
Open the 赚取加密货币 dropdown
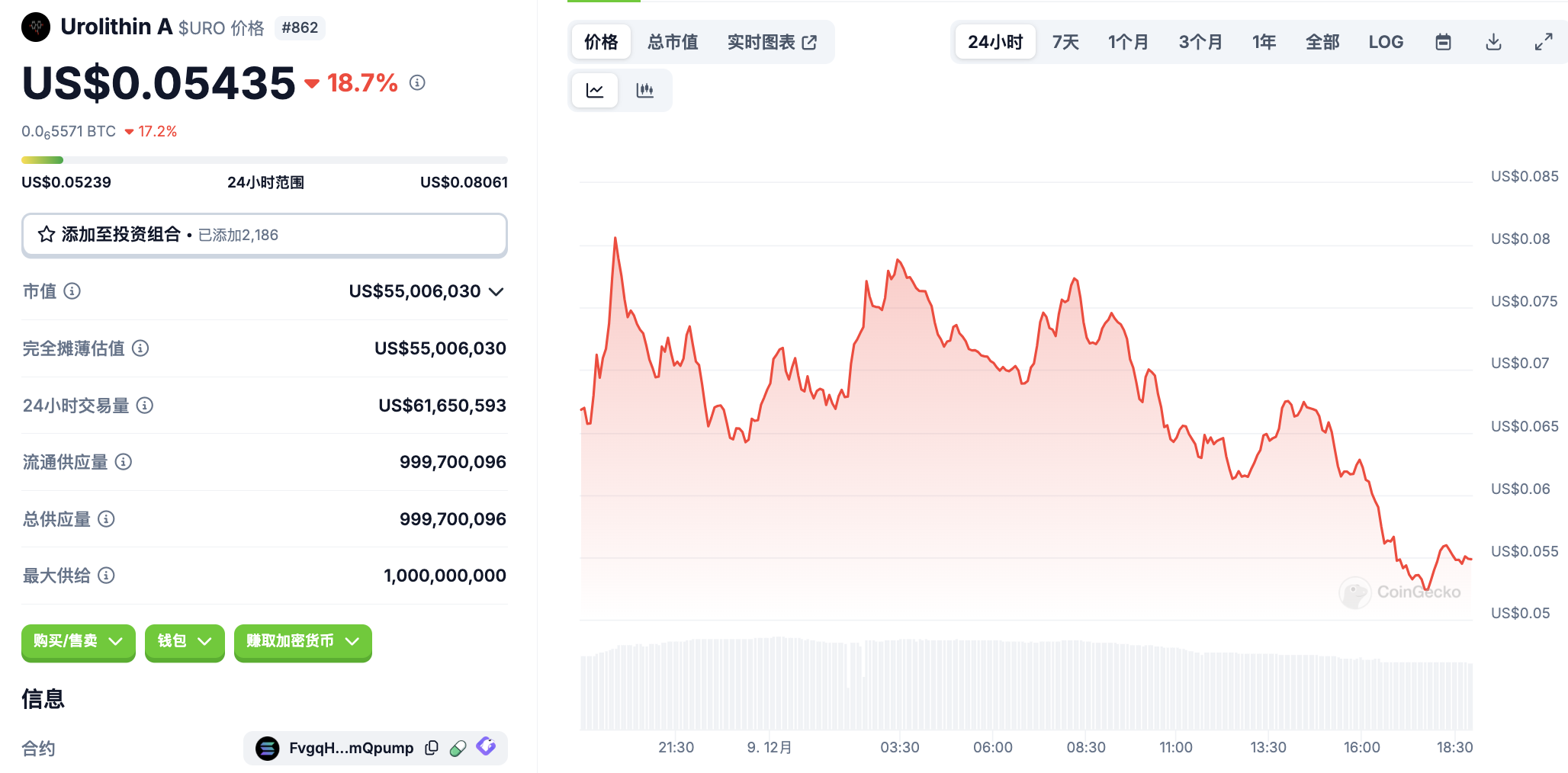coord(303,642)
